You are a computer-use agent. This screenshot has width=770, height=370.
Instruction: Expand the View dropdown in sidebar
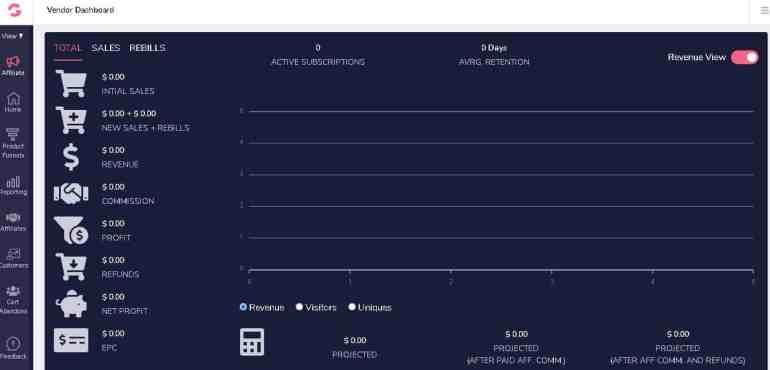point(12,36)
